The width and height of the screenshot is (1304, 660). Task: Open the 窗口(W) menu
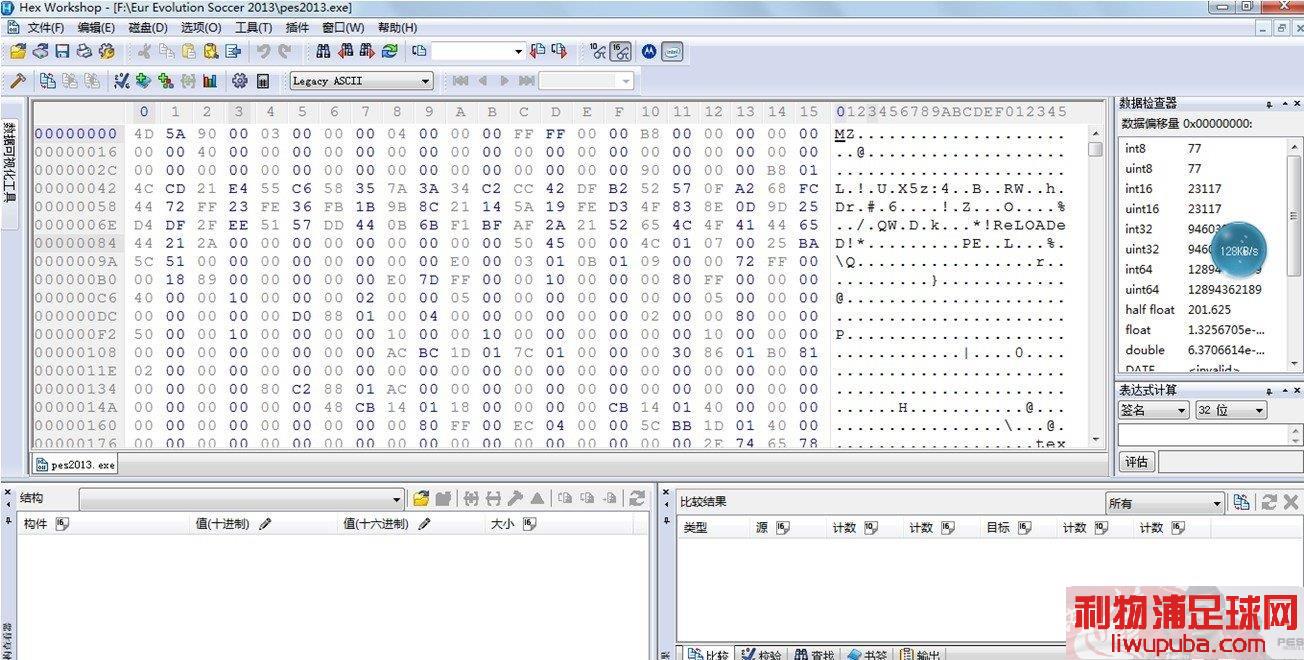343,27
